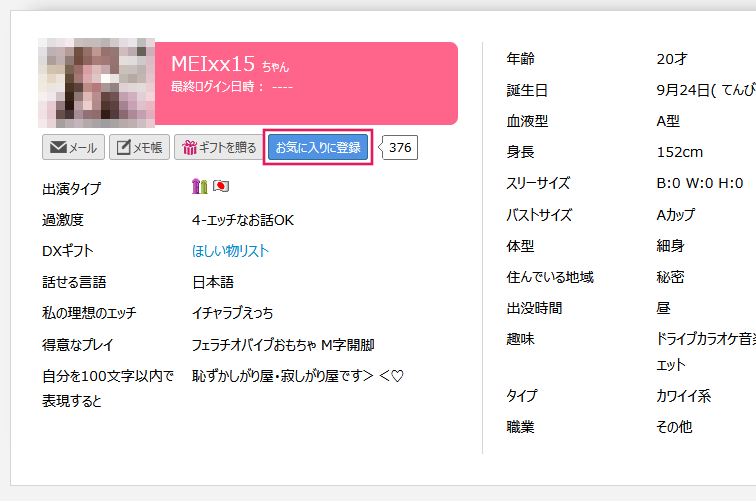Viewport: 756px width, 501px height.
Task: Click the 血液型 A型 value
Action: click(x=668, y=122)
